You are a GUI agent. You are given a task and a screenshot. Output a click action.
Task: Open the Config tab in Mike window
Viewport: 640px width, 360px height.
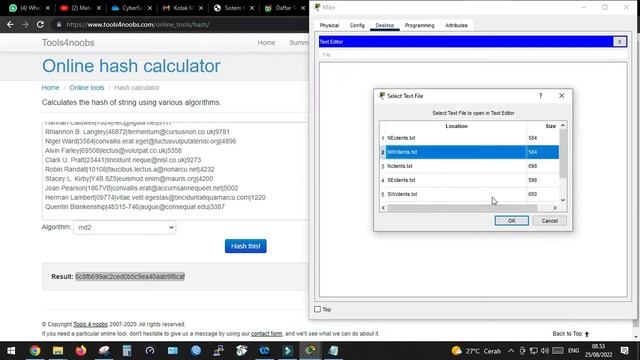click(x=357, y=25)
